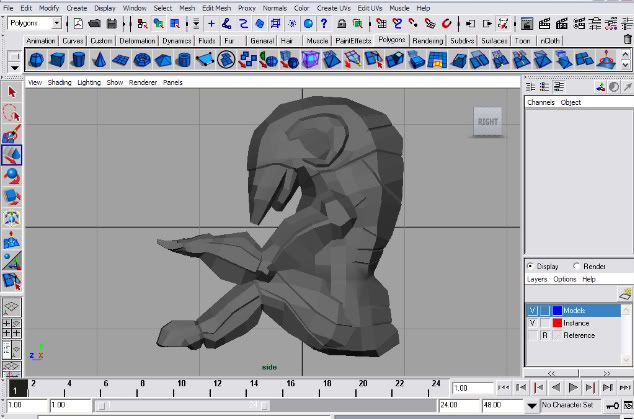Toggle visibility of the Models layer
Screen dimensions: 634x419
[531, 310]
